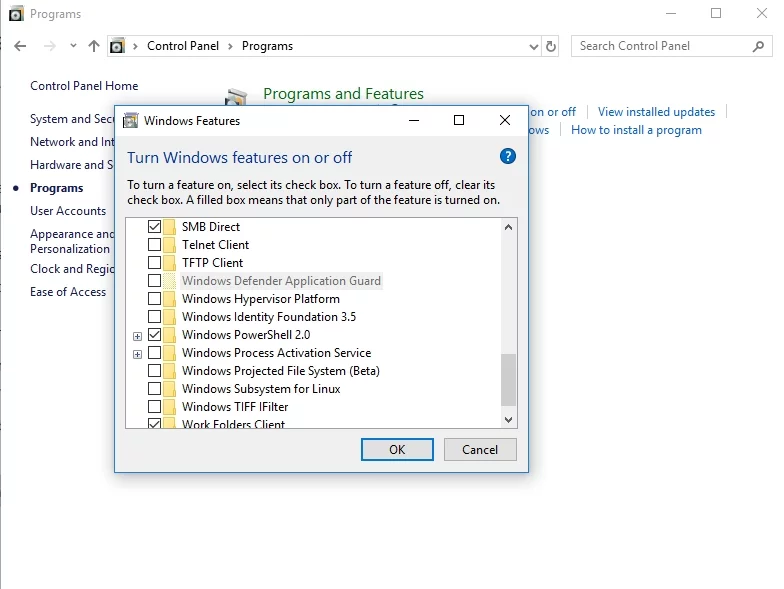Viewport: 784px width, 589px height.
Task: Open Programs and Features heading link
Action: coord(343,94)
